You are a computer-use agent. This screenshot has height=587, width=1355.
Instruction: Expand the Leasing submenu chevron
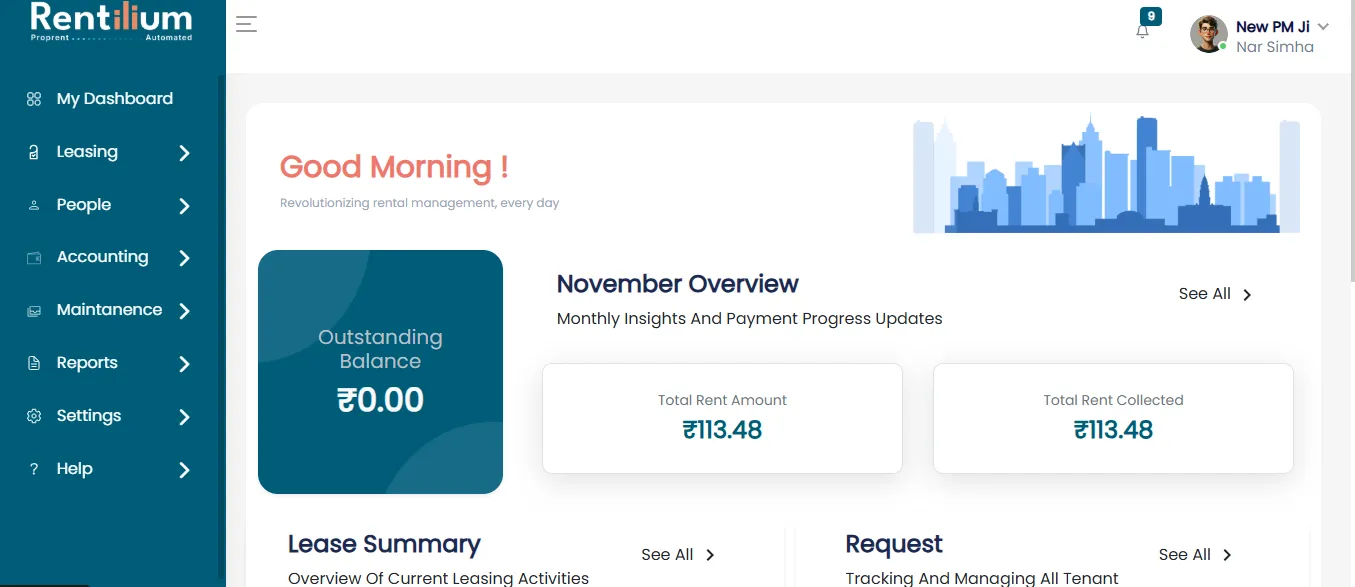coord(184,153)
